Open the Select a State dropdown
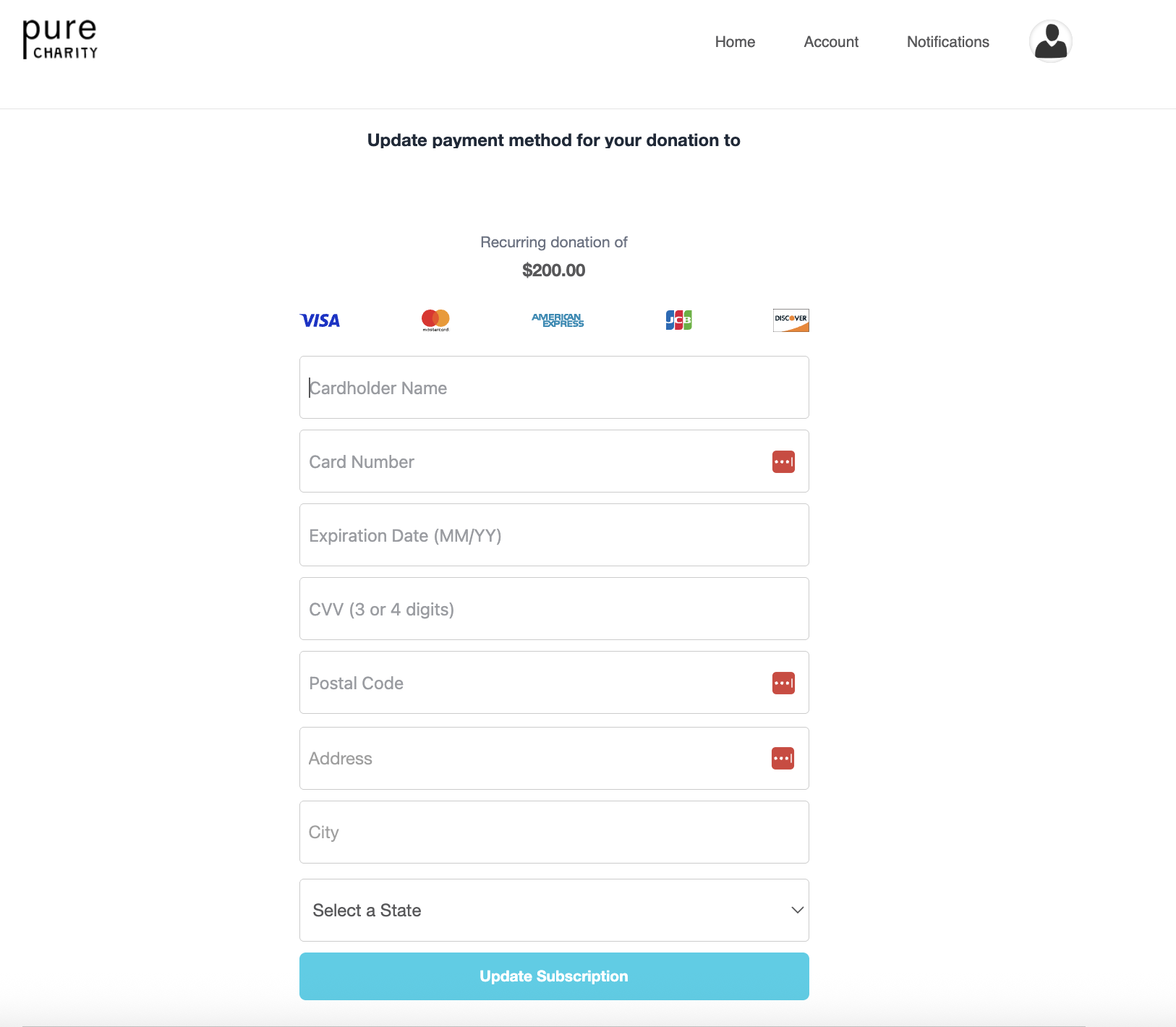 click(554, 911)
